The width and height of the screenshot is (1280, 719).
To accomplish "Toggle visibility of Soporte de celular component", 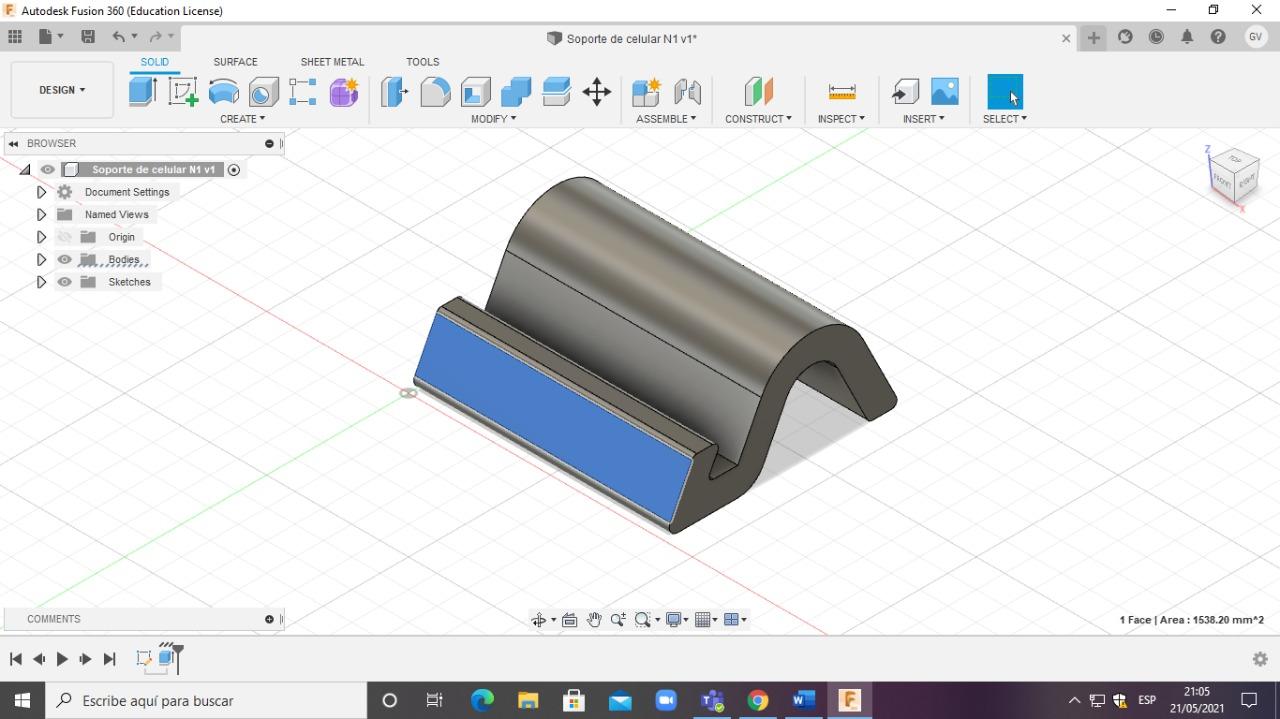I will [48, 170].
